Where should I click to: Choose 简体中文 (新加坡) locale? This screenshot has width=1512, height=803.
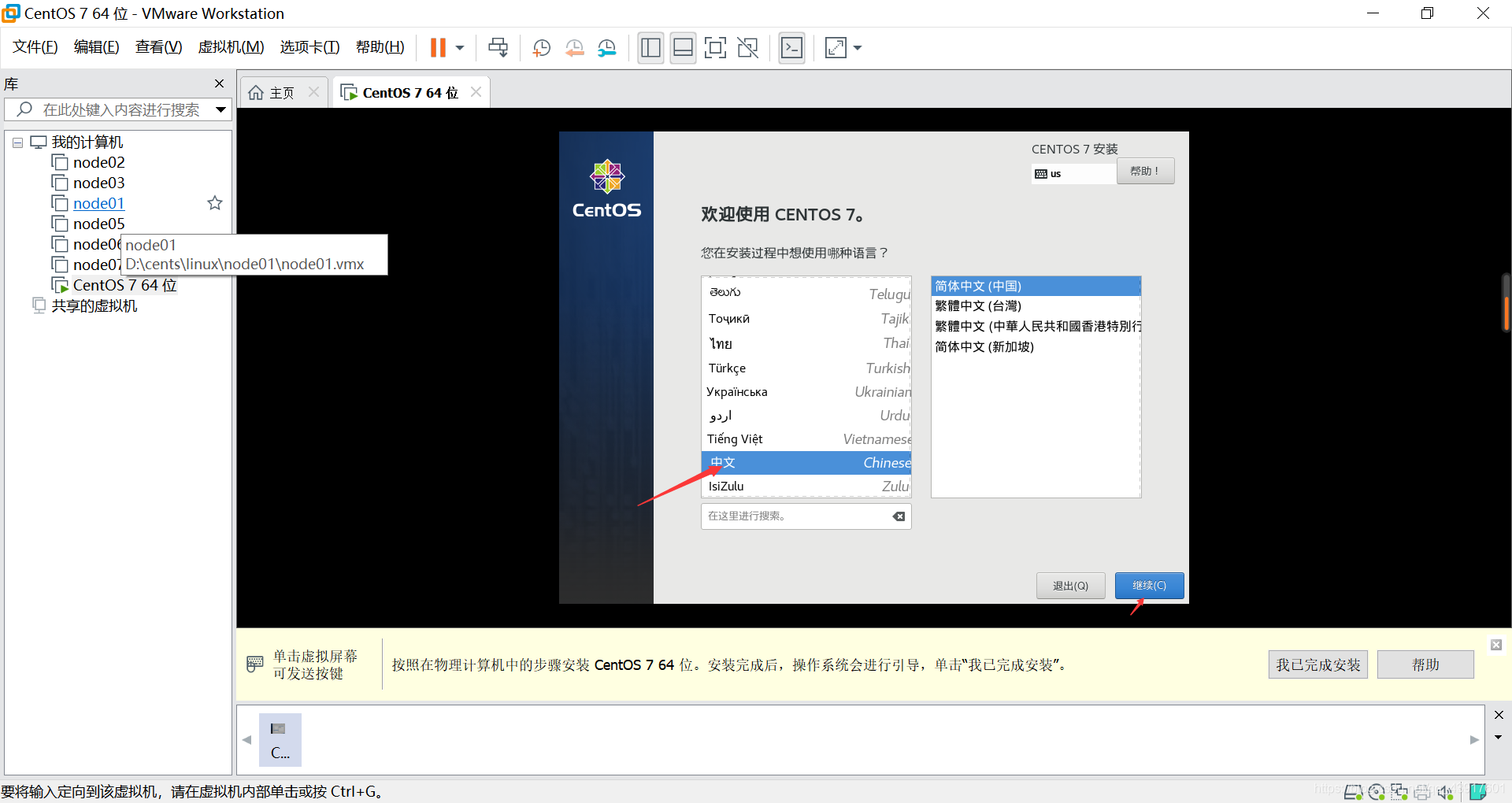coord(1036,346)
